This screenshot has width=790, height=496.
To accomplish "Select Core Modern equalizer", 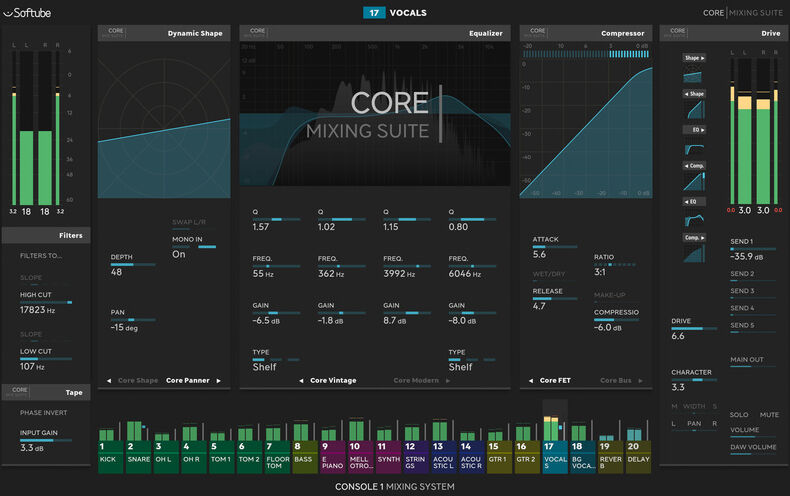I will 416,381.
